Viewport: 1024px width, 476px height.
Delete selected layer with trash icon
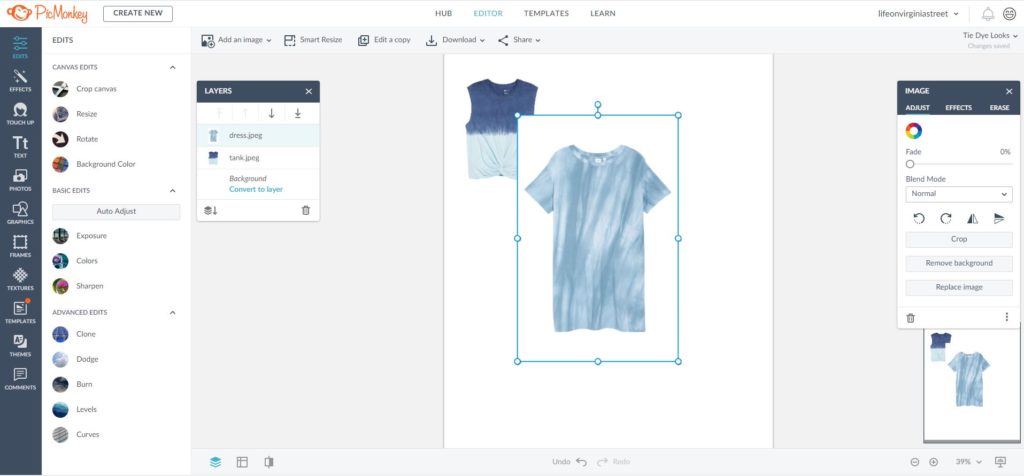[306, 210]
